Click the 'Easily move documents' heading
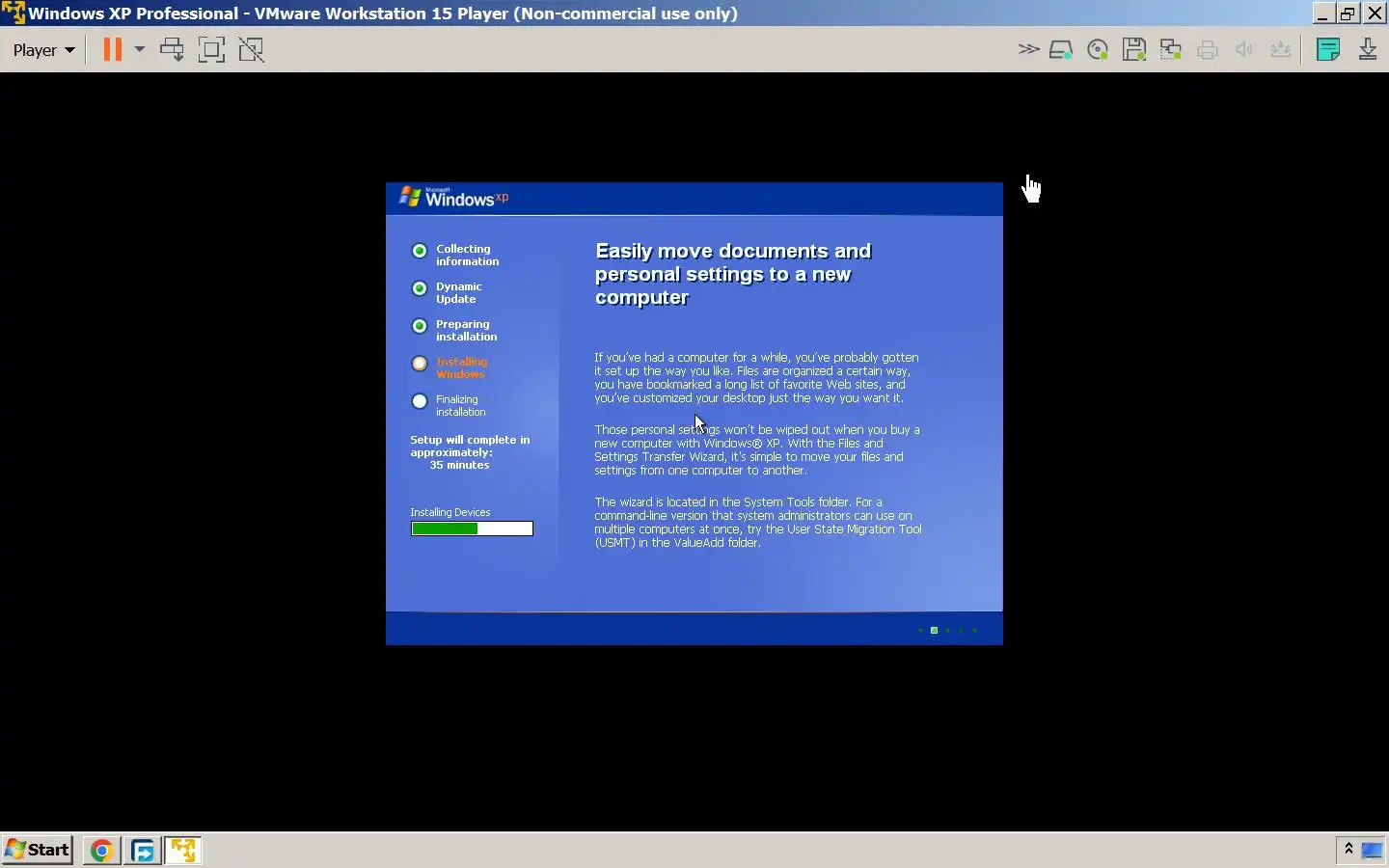Image resolution: width=1389 pixels, height=868 pixels. point(733,274)
